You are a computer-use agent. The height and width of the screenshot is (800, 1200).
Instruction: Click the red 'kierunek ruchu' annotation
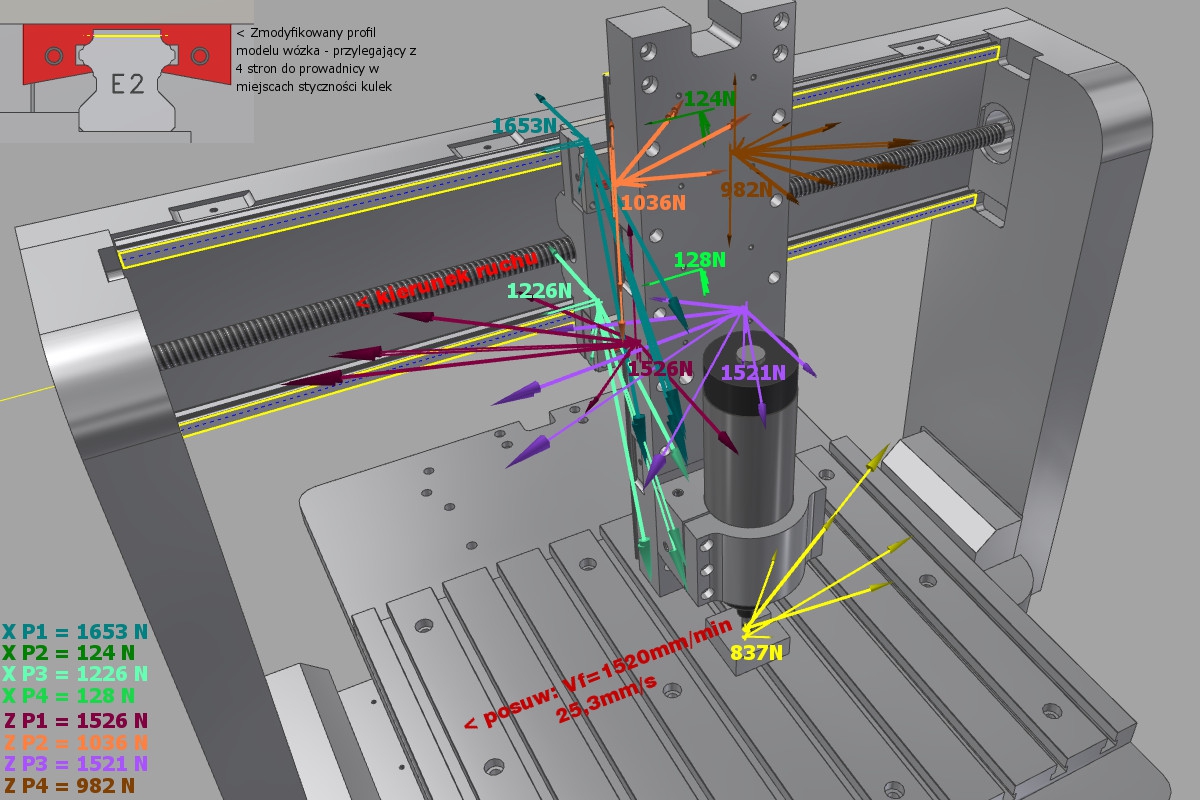click(446, 279)
